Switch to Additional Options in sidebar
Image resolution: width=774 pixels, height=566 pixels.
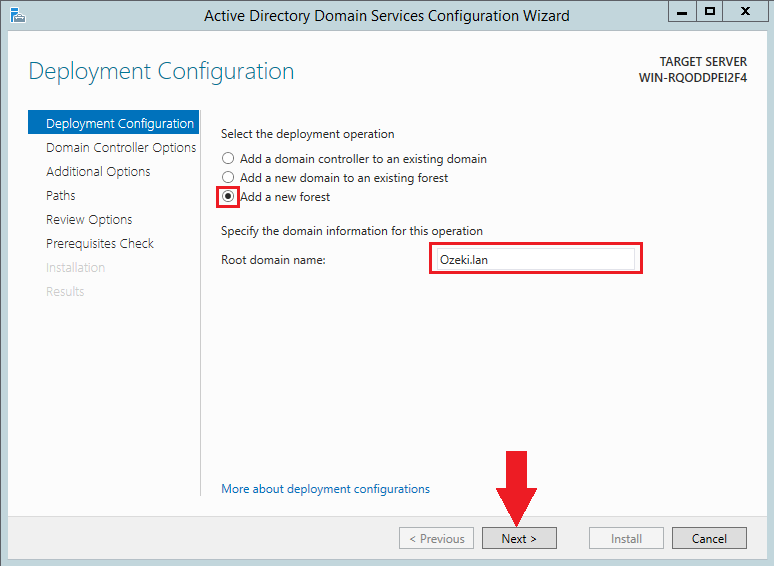click(x=98, y=172)
